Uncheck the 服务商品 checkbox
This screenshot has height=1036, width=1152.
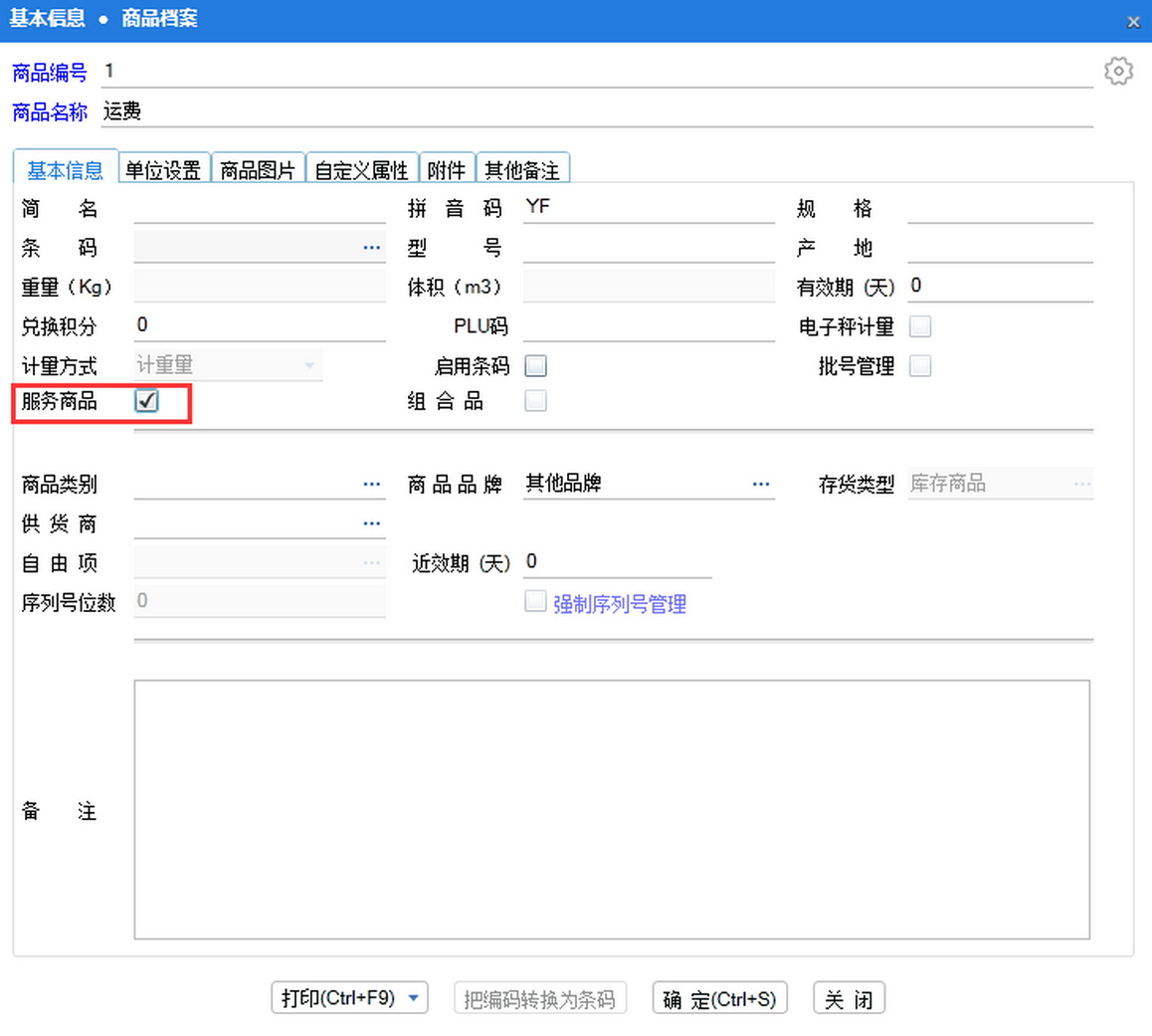click(x=147, y=401)
